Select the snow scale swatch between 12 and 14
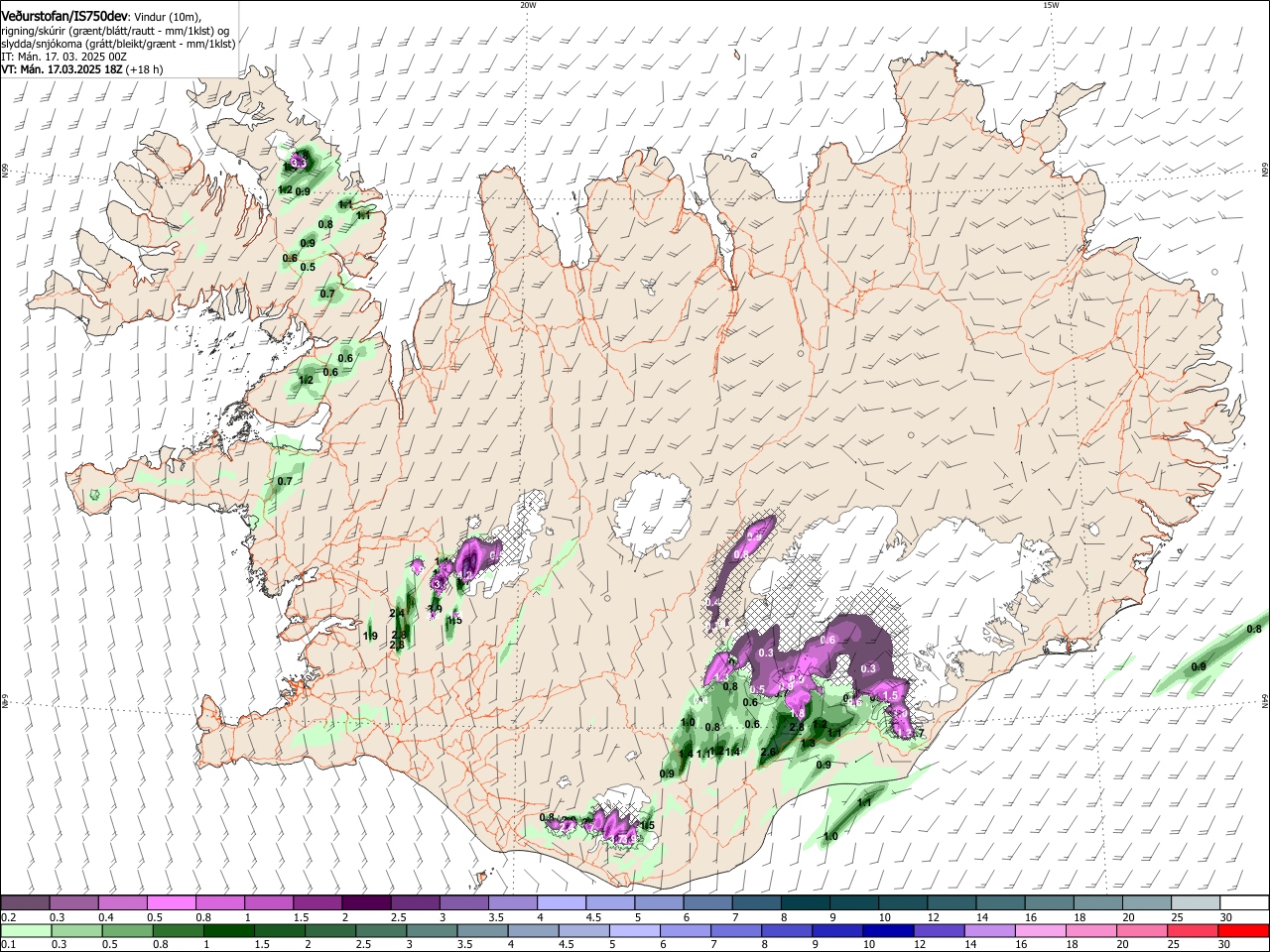The height and width of the screenshot is (952, 1270). coord(952,903)
